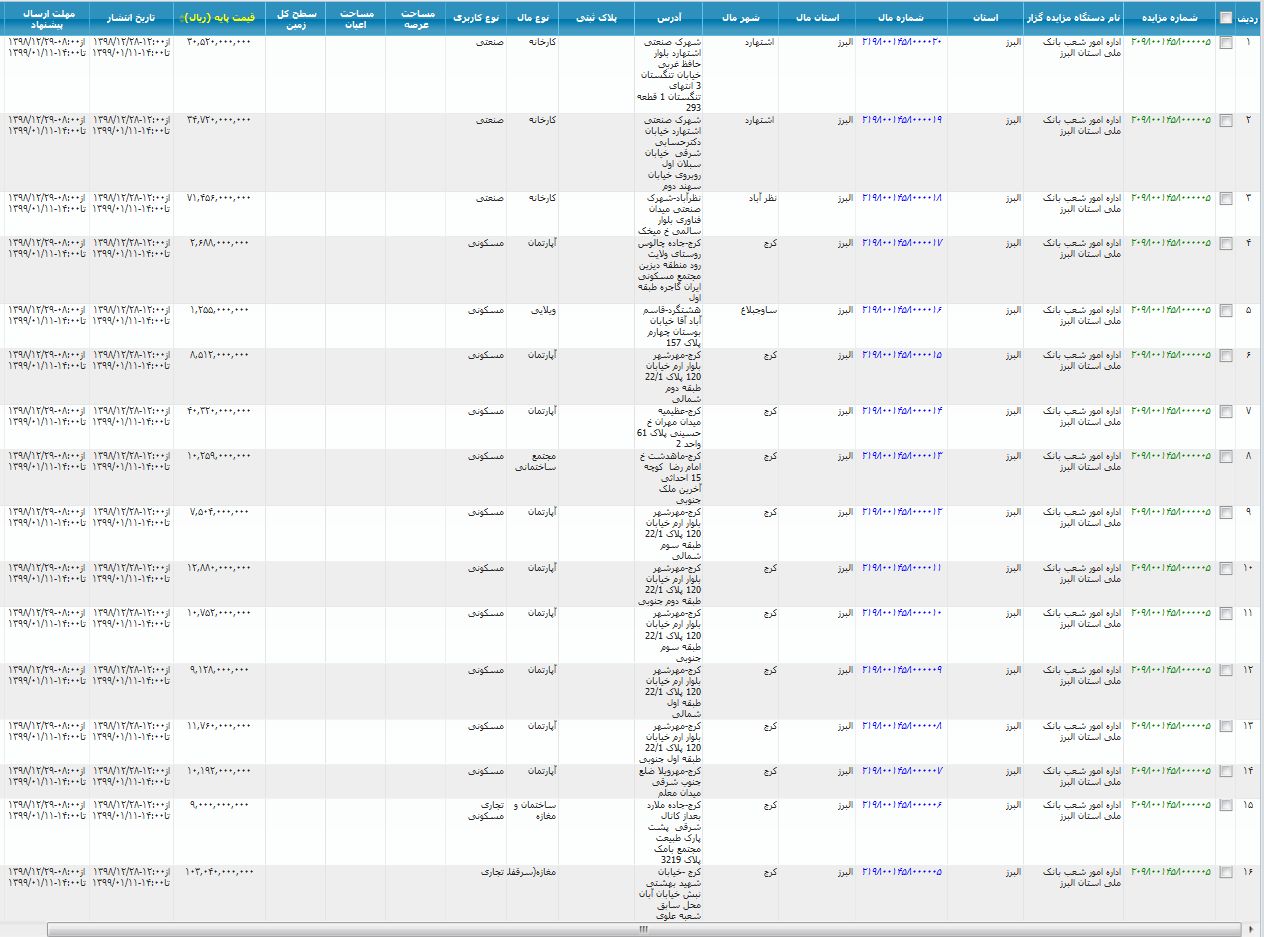
Task: Open property number link in row 3 (نظرآباد)
Action: (x=901, y=198)
